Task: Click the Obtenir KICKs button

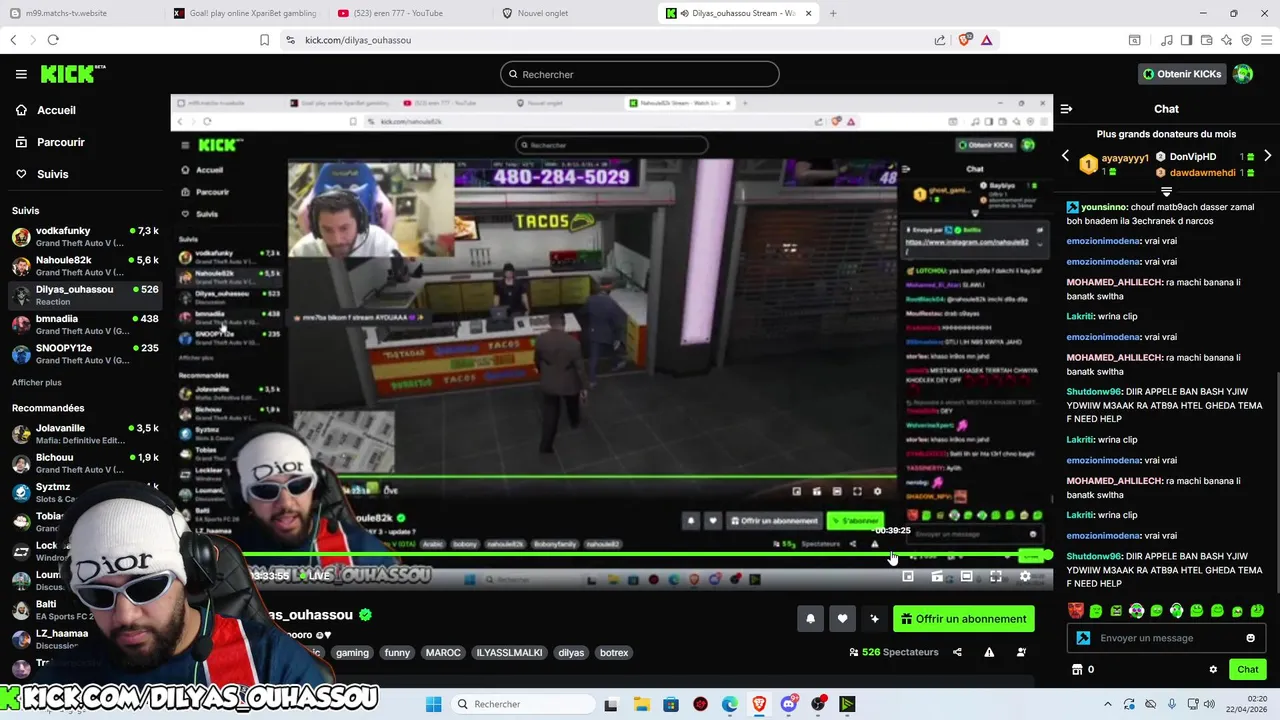Action: 1182,74
